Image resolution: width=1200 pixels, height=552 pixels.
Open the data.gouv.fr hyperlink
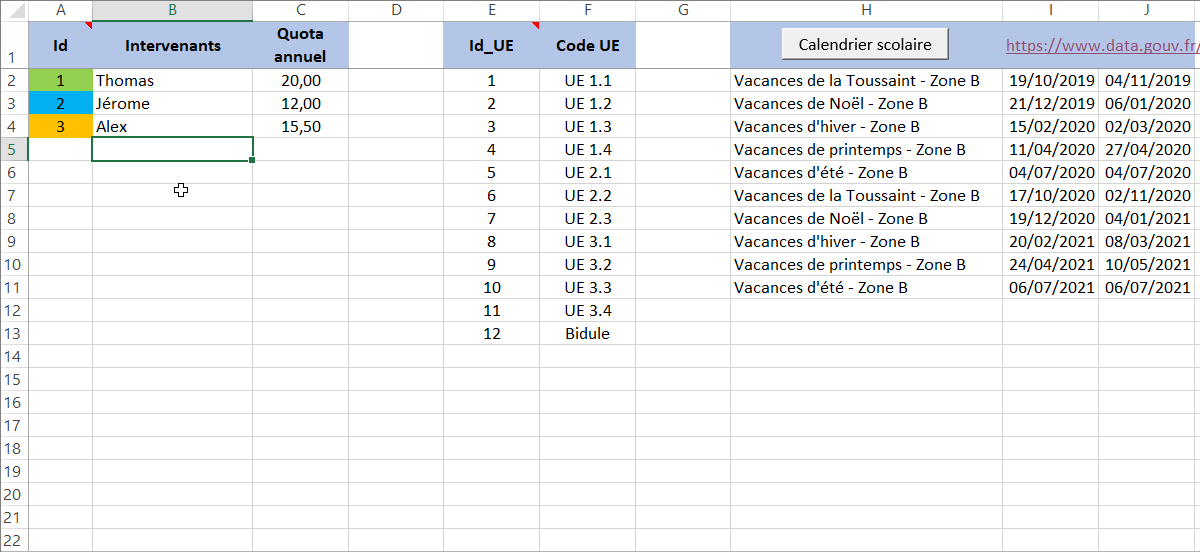1101,45
